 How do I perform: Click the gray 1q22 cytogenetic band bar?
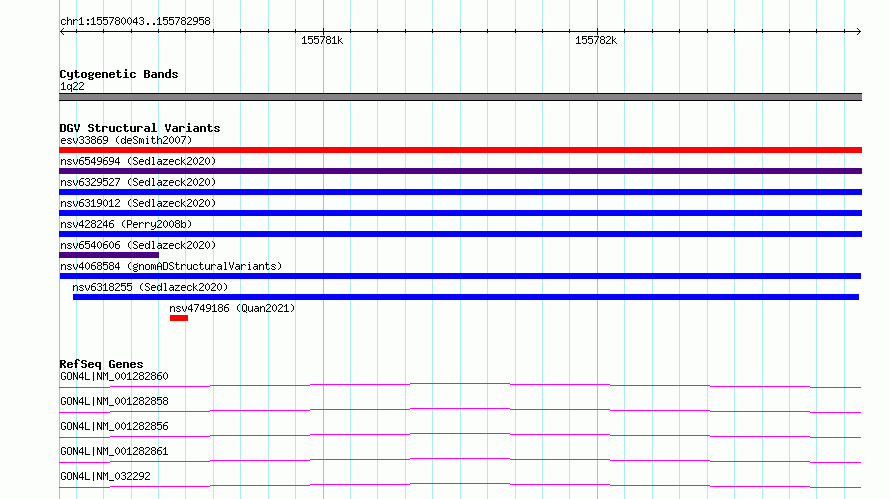point(460,97)
